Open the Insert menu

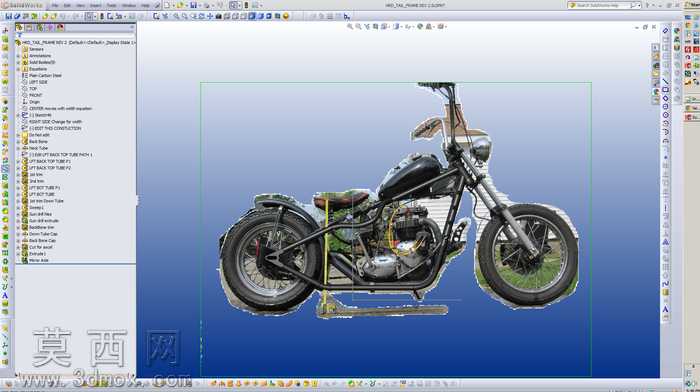[x=96, y=6]
